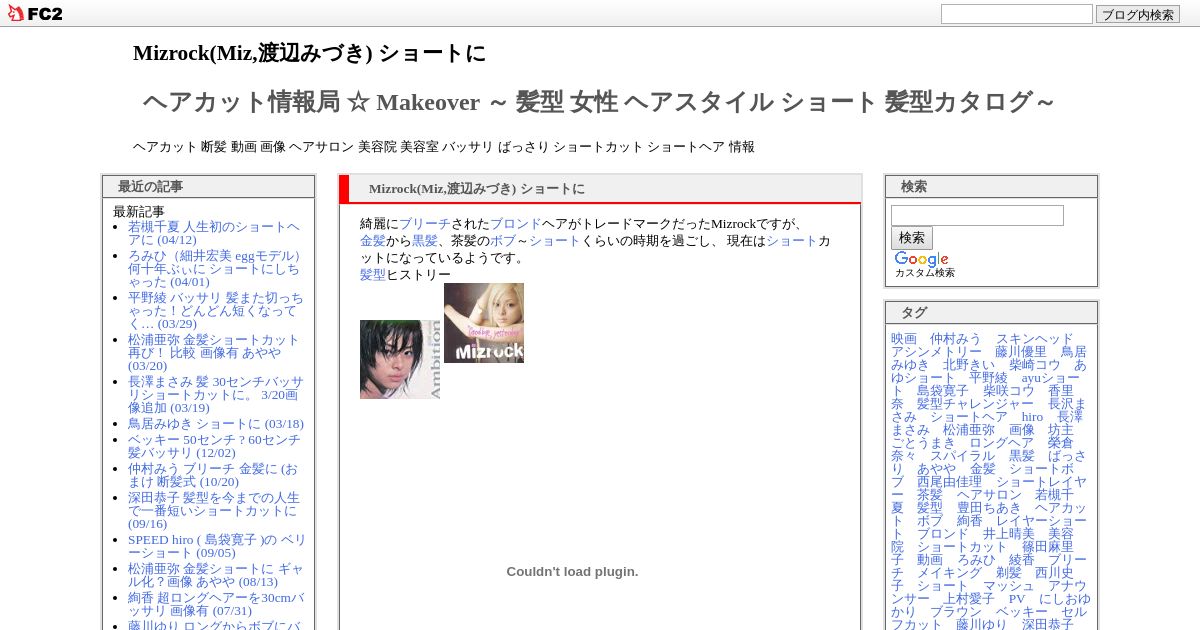Select the ろみひ tag
The image size is (1200, 630).
pyautogui.click(x=975, y=560)
